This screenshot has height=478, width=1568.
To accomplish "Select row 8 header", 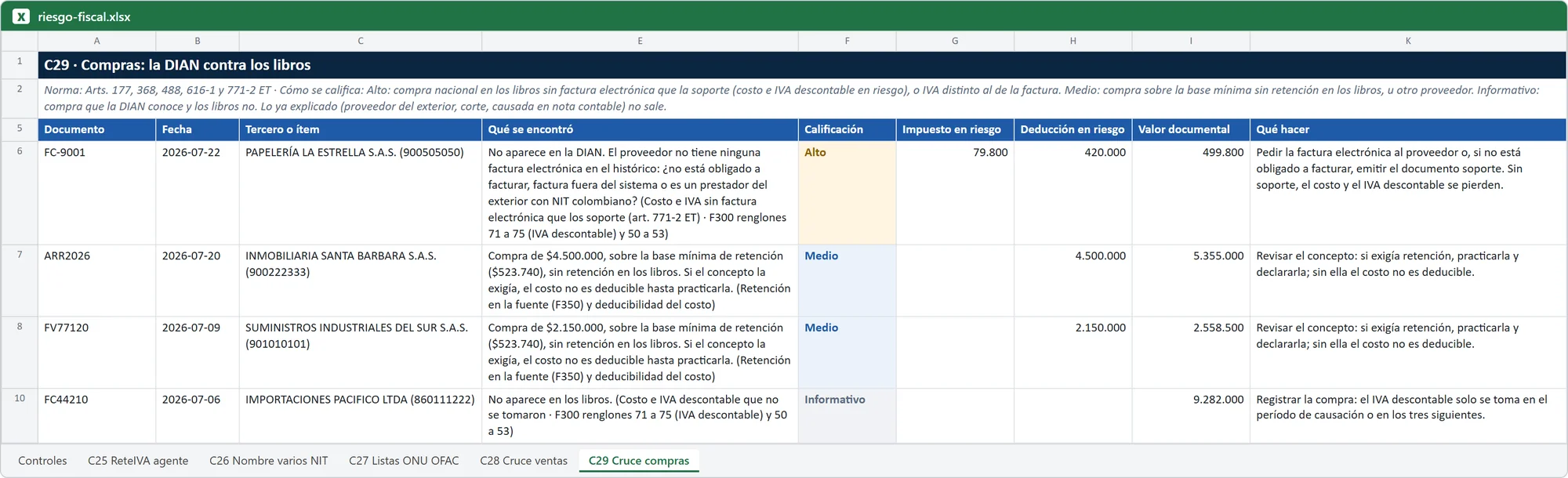I will point(20,352).
